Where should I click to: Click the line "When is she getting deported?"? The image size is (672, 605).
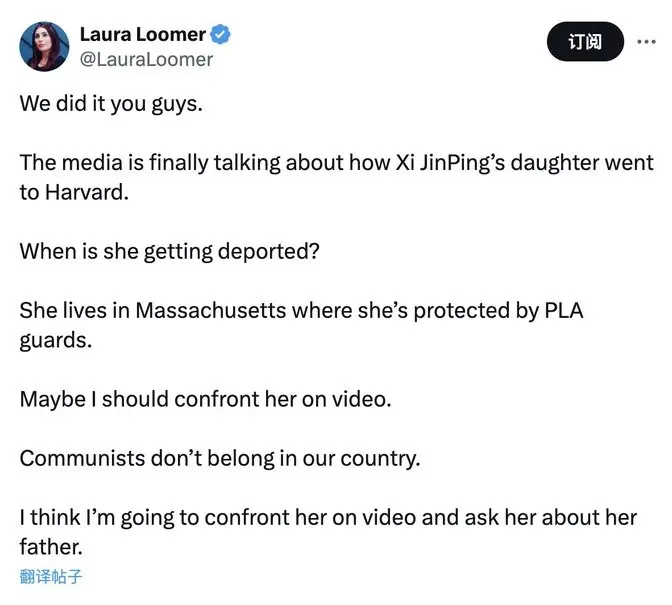tap(170, 251)
